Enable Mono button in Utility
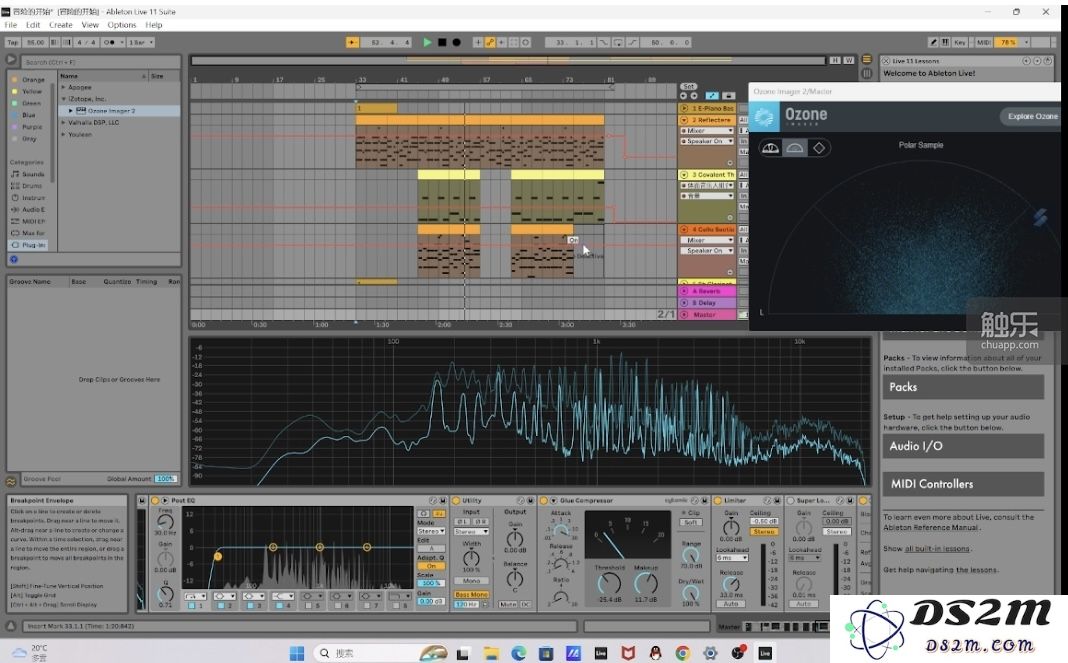The image size is (1068, 663). (471, 581)
